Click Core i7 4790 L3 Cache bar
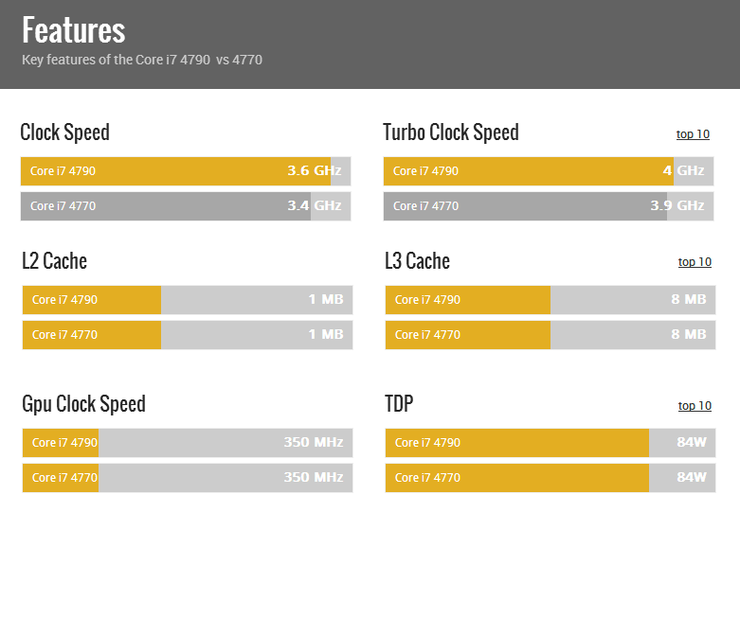The height and width of the screenshot is (618, 740). [550, 300]
